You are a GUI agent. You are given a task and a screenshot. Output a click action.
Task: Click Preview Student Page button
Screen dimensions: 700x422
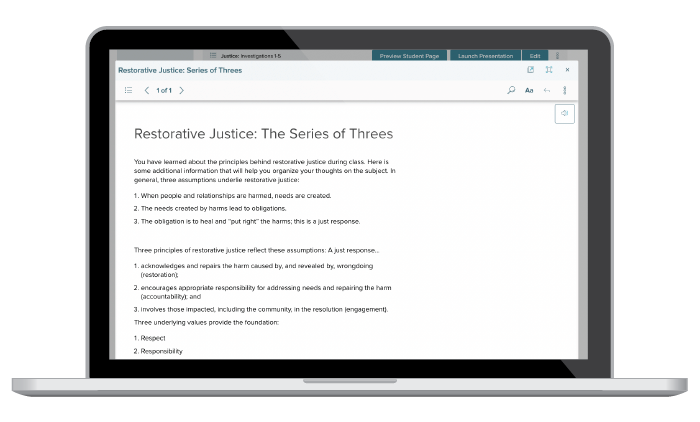410,56
